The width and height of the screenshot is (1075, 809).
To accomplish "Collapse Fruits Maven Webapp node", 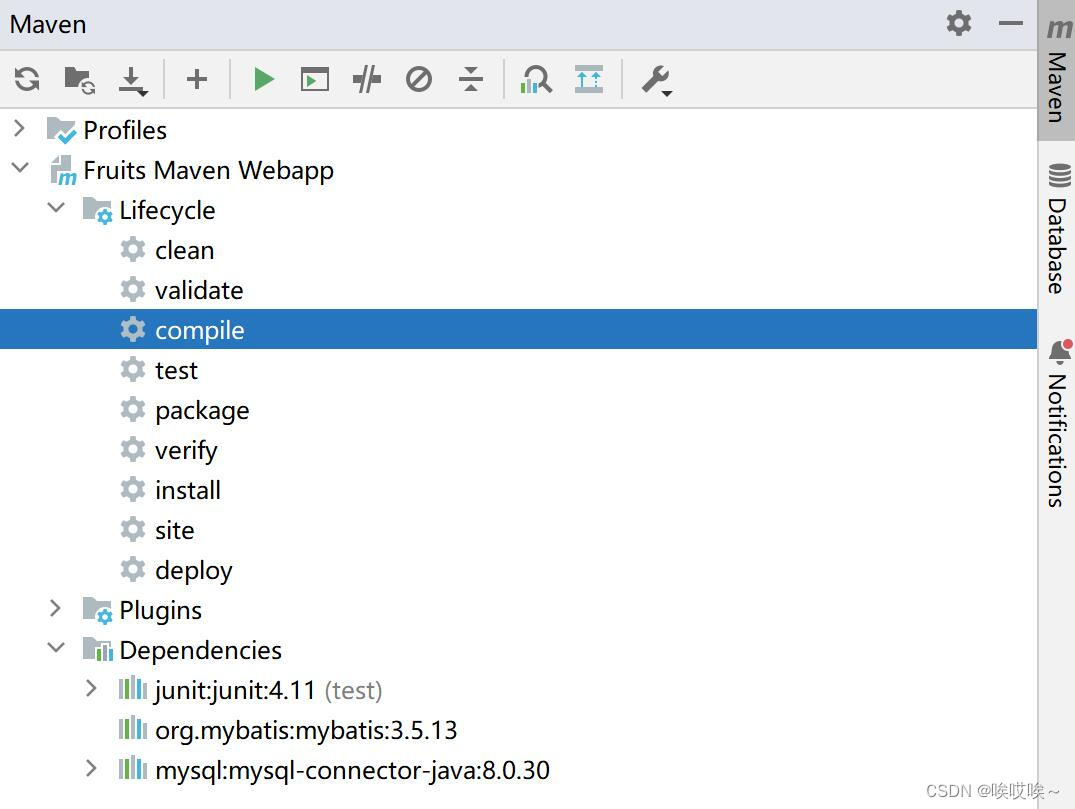I will click(x=21, y=167).
